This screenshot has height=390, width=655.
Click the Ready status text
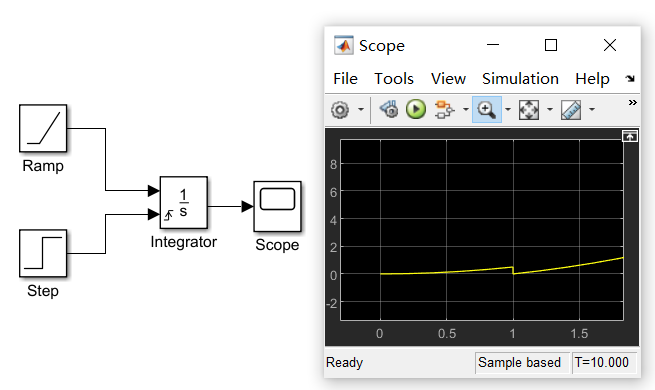pos(345,362)
